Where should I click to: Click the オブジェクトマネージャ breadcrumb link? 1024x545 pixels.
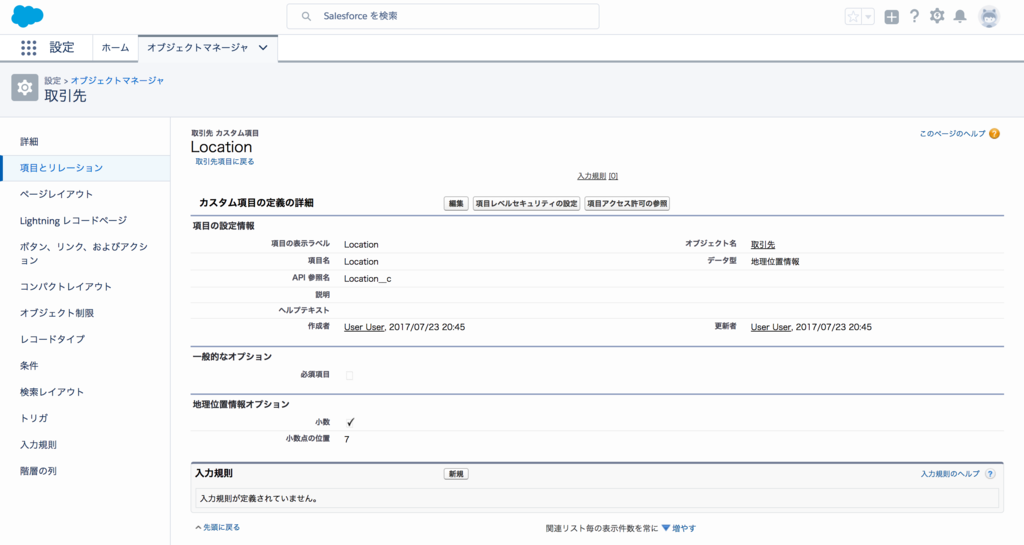point(117,80)
